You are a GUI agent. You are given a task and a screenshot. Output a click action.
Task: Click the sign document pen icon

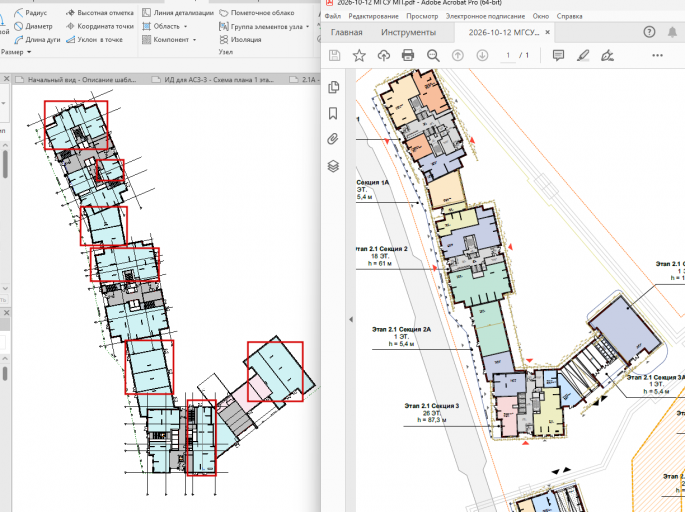click(607, 55)
